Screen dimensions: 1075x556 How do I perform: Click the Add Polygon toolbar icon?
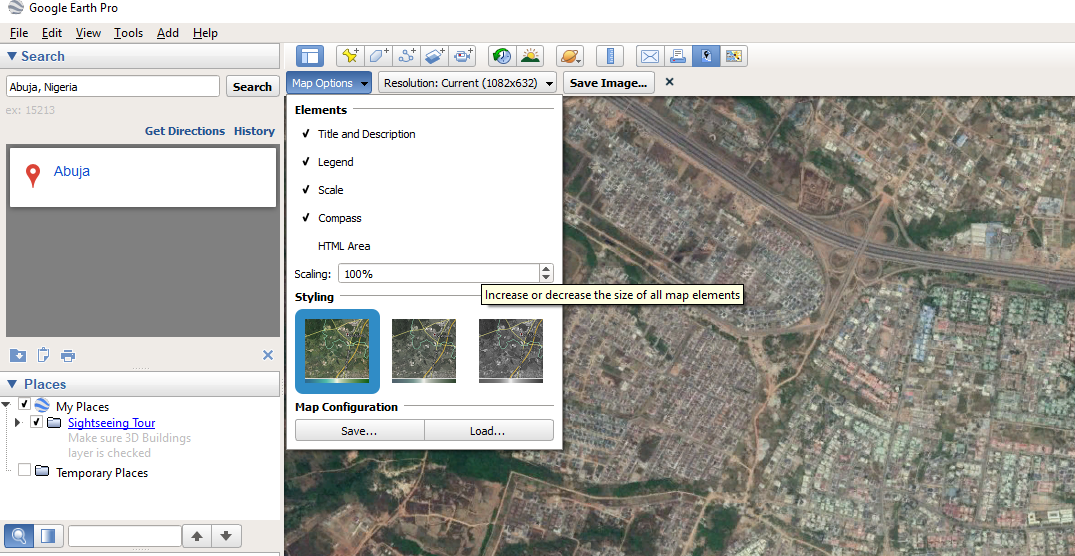pyautogui.click(x=378, y=56)
